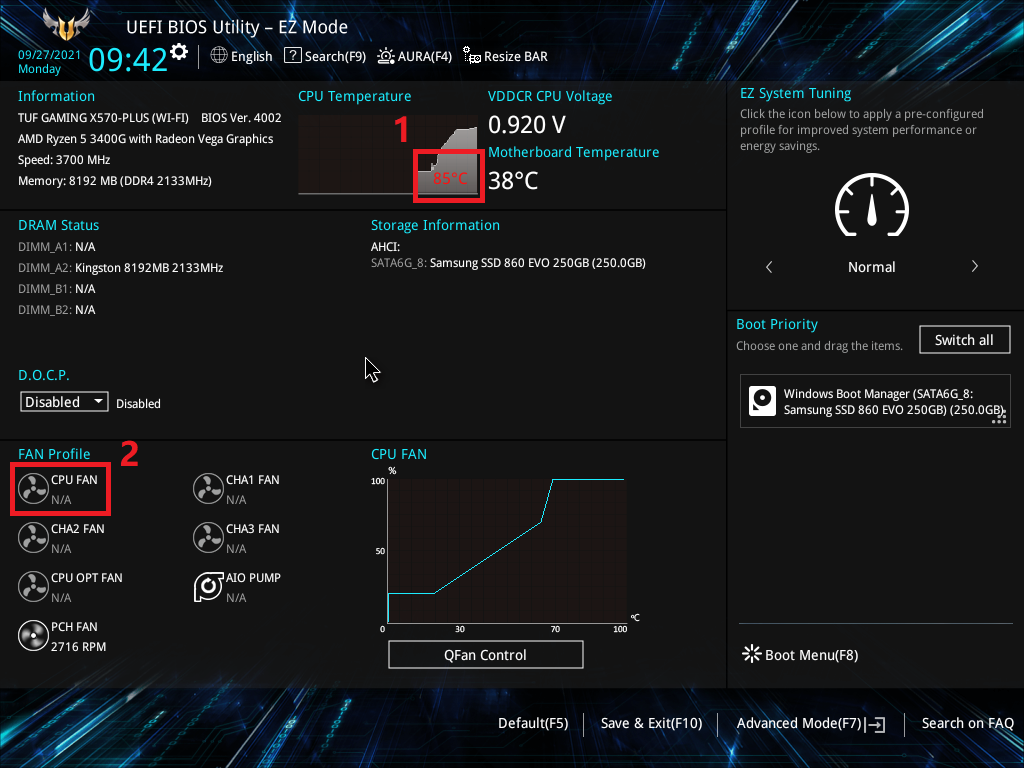The image size is (1024, 768).
Task: Open Search on FAQ
Action: pos(967,723)
